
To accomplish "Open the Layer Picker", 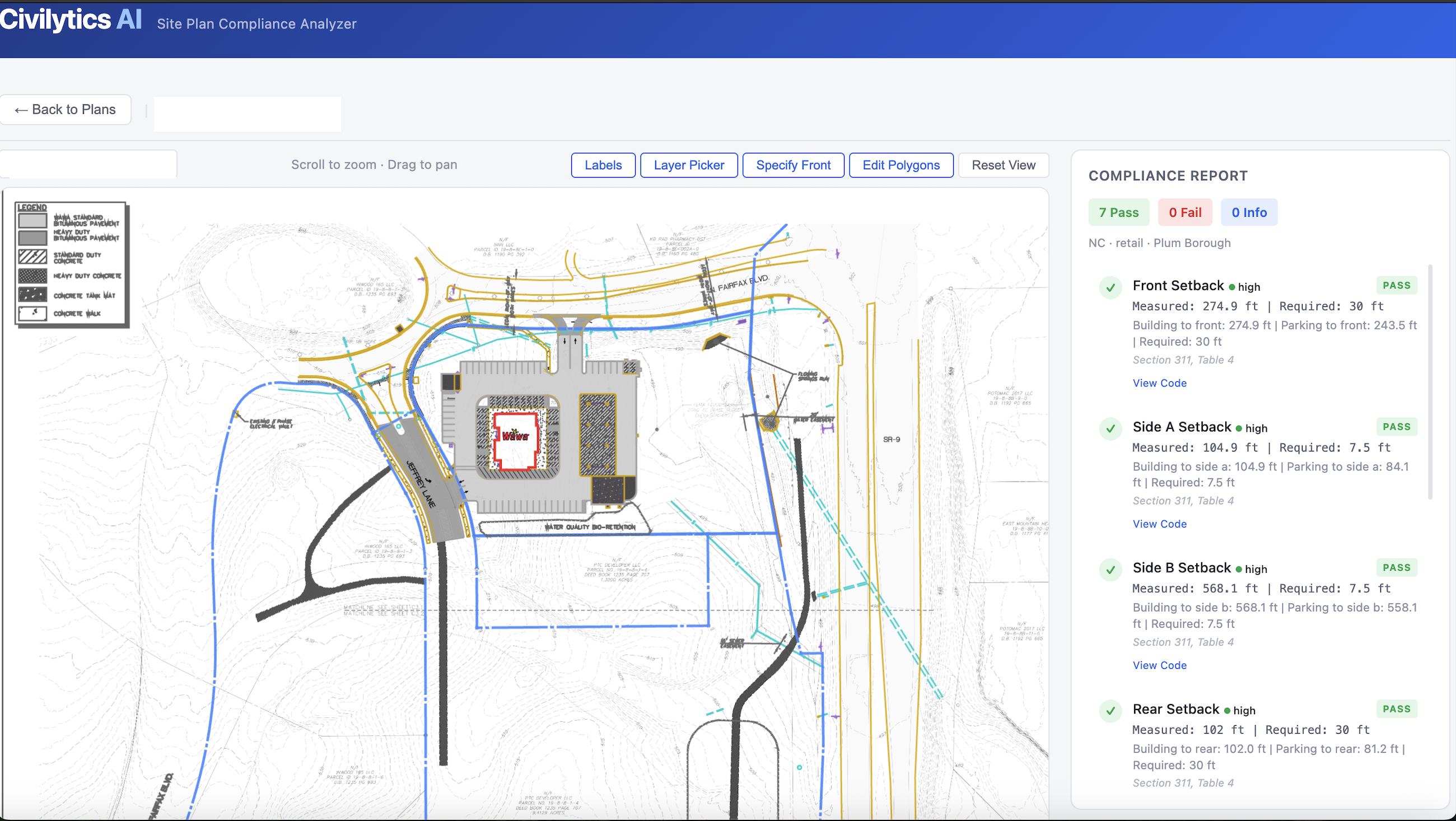I will tap(688, 165).
